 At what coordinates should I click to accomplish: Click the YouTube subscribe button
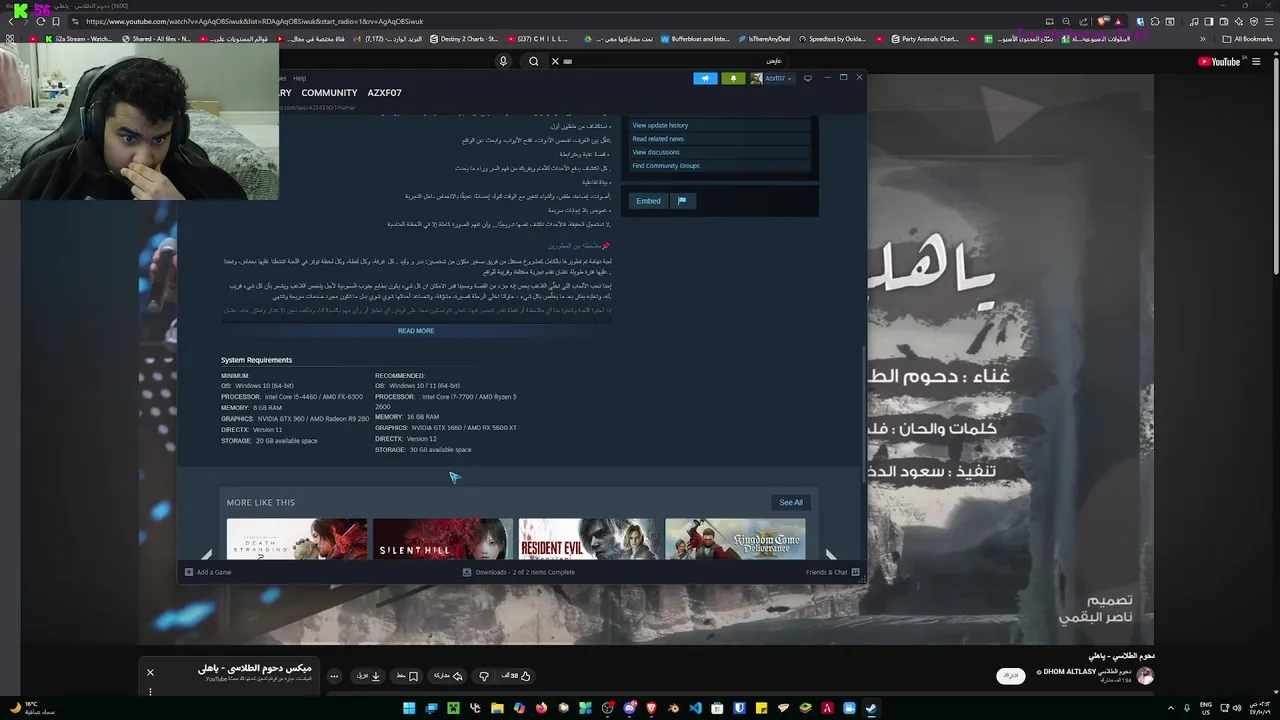1011,676
